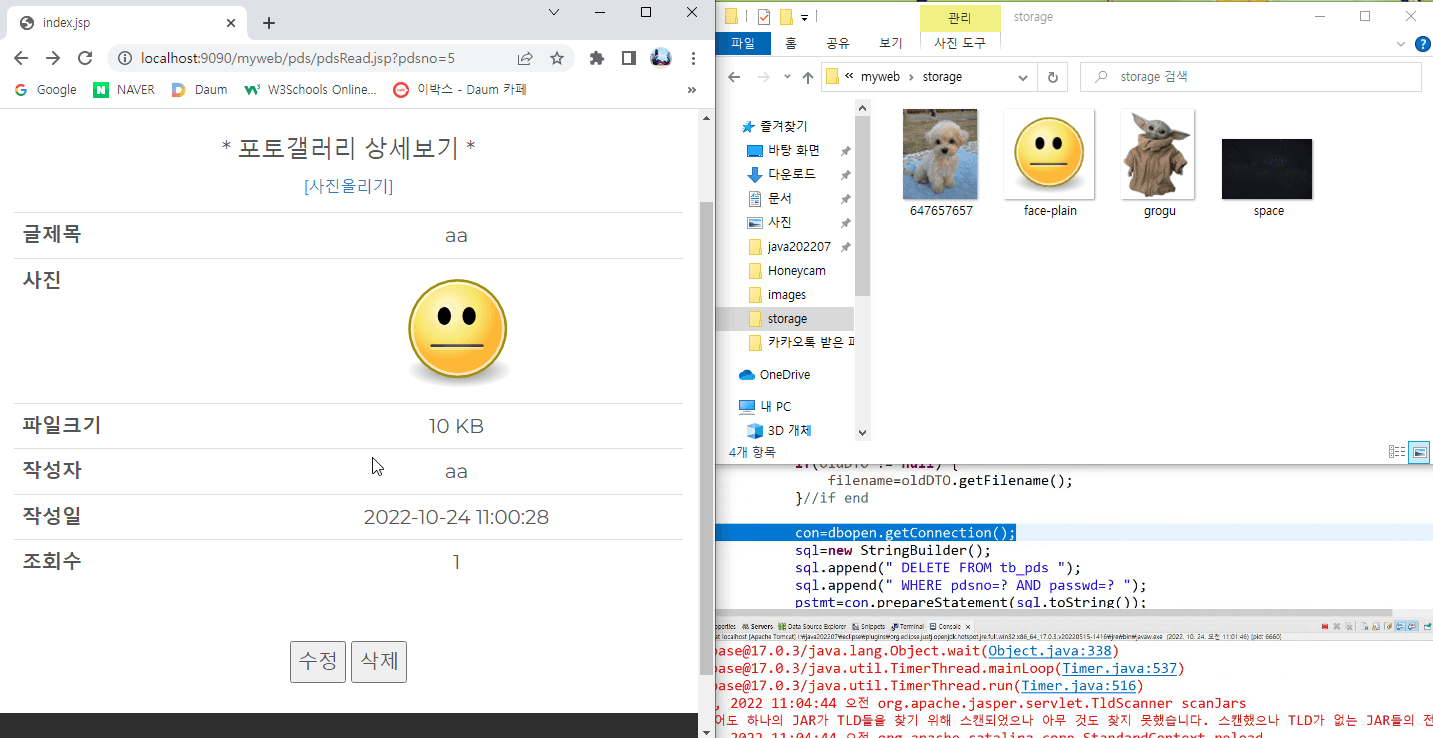Reload the pdsRead.jsp page
This screenshot has width=1433, height=738.
85,58
